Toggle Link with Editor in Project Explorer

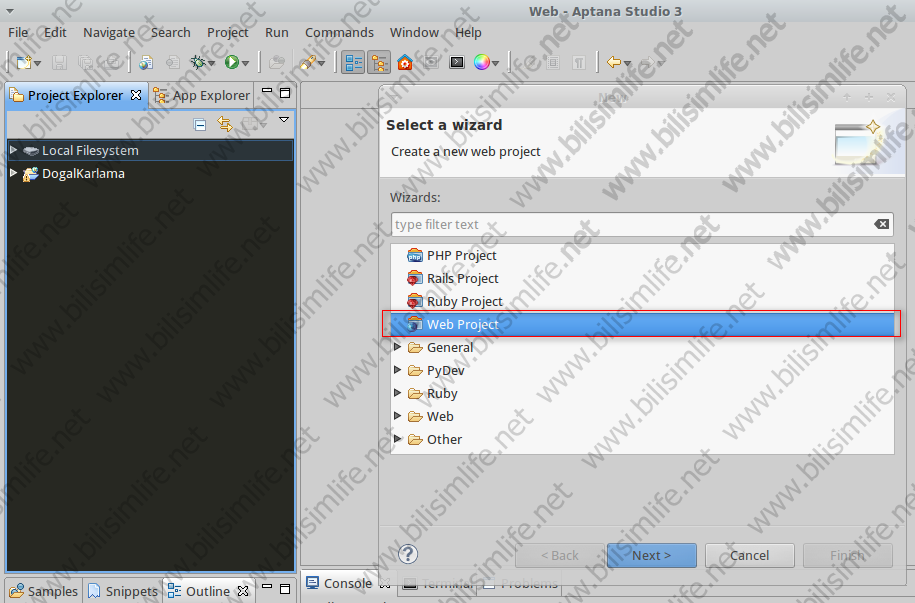[225, 125]
